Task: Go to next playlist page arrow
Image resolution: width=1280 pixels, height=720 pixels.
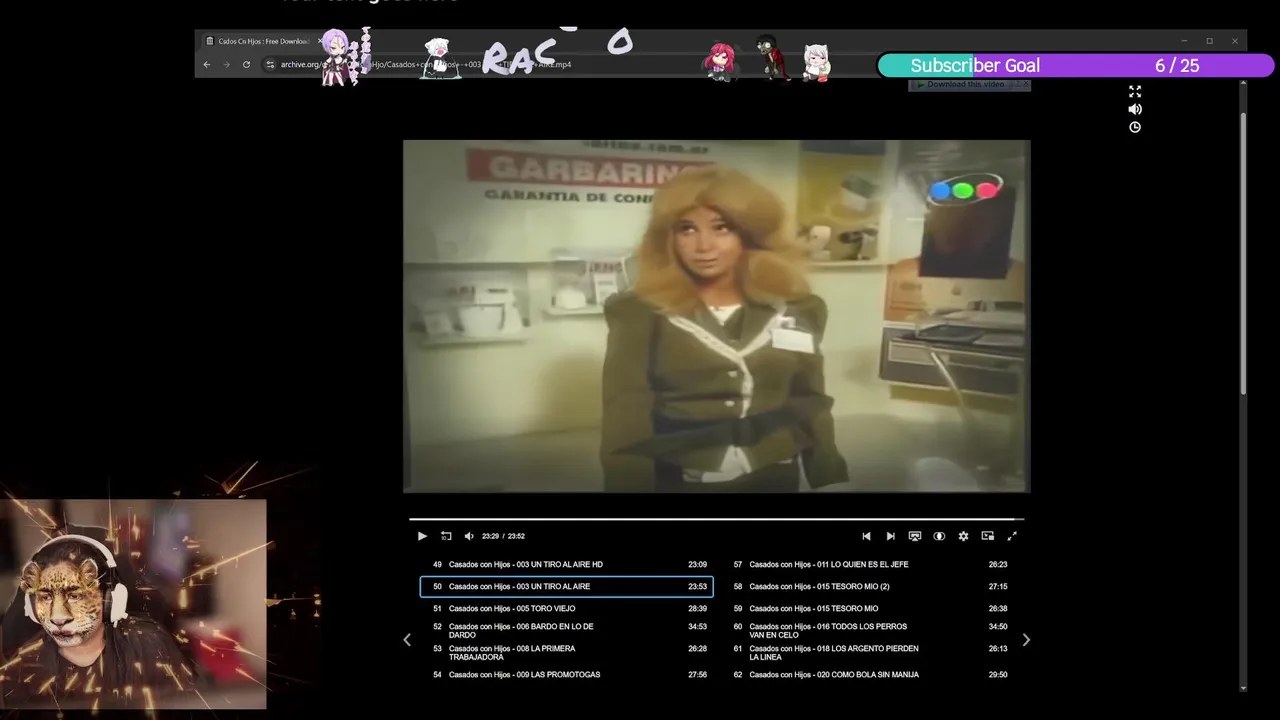Action: coord(1026,640)
